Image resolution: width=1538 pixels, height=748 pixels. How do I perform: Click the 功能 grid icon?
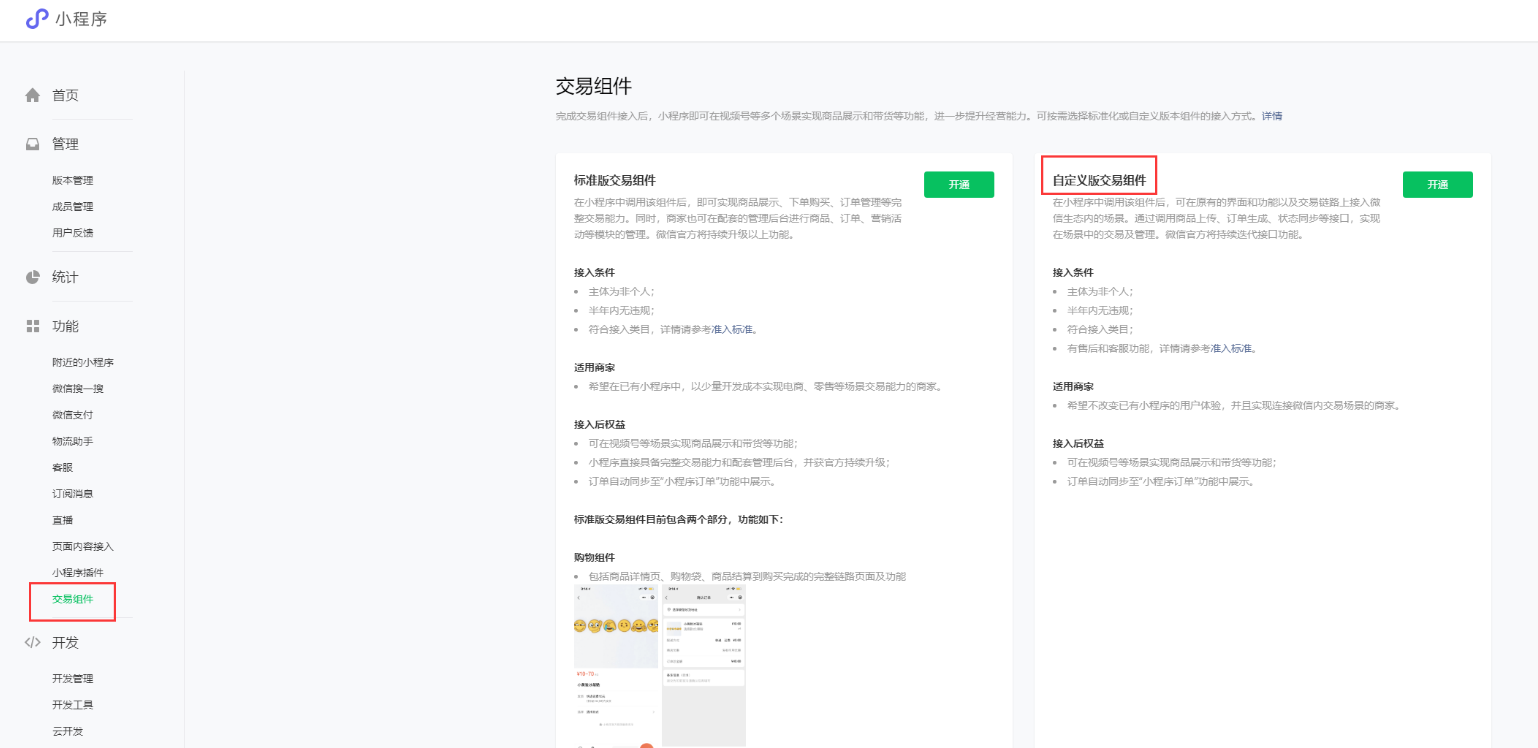[33, 326]
